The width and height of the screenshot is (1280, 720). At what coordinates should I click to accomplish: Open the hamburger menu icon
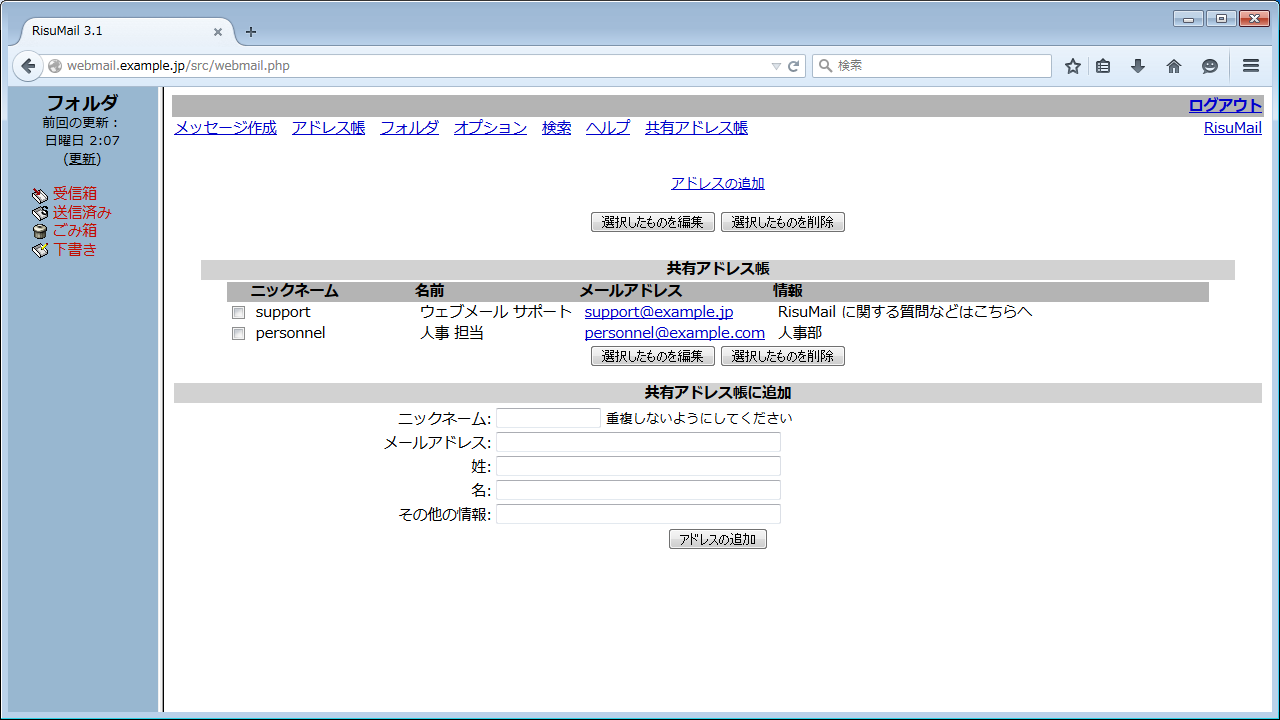tap(1251, 66)
